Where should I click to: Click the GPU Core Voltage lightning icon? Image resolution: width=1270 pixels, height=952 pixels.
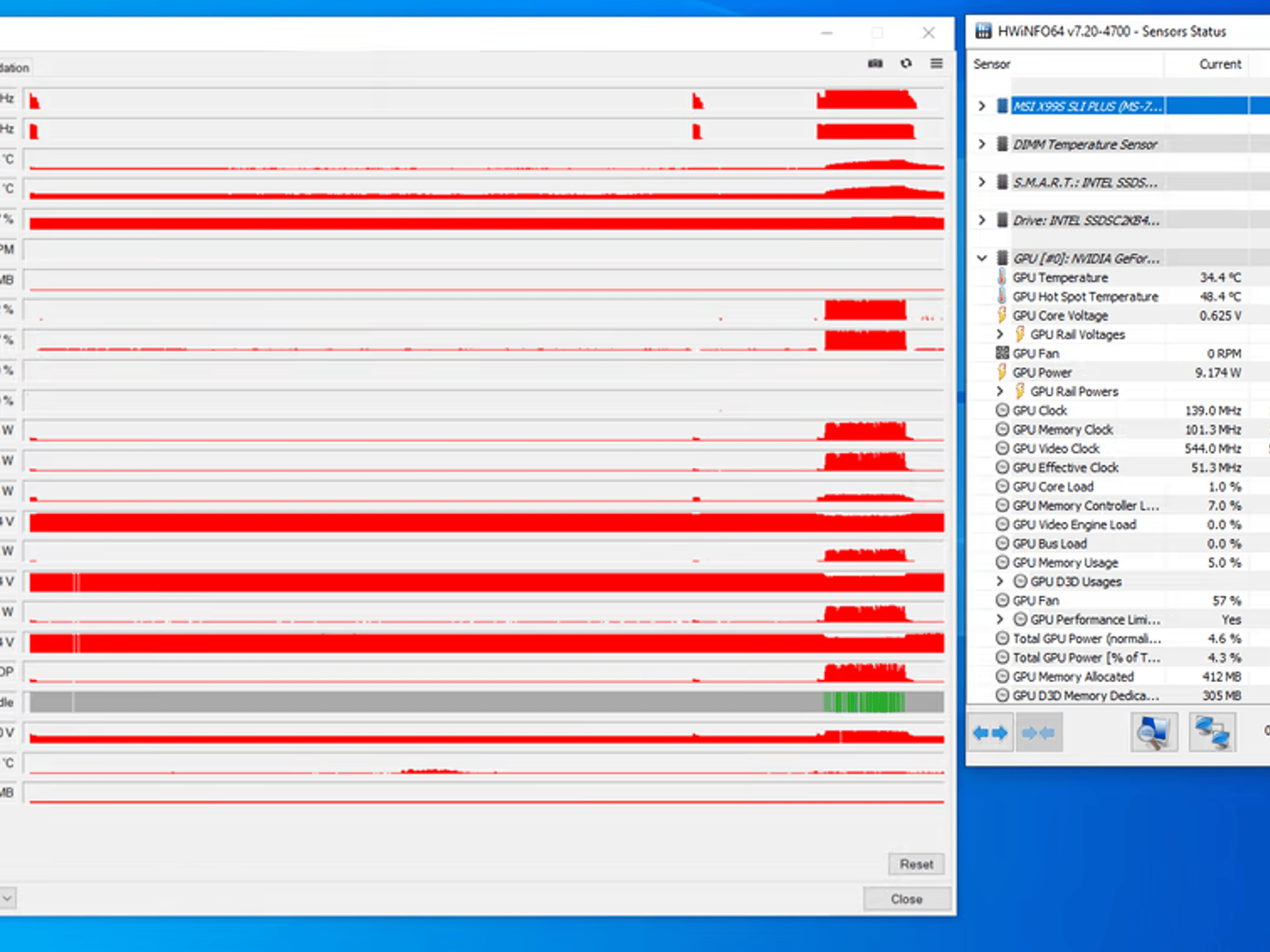[x=1002, y=315]
